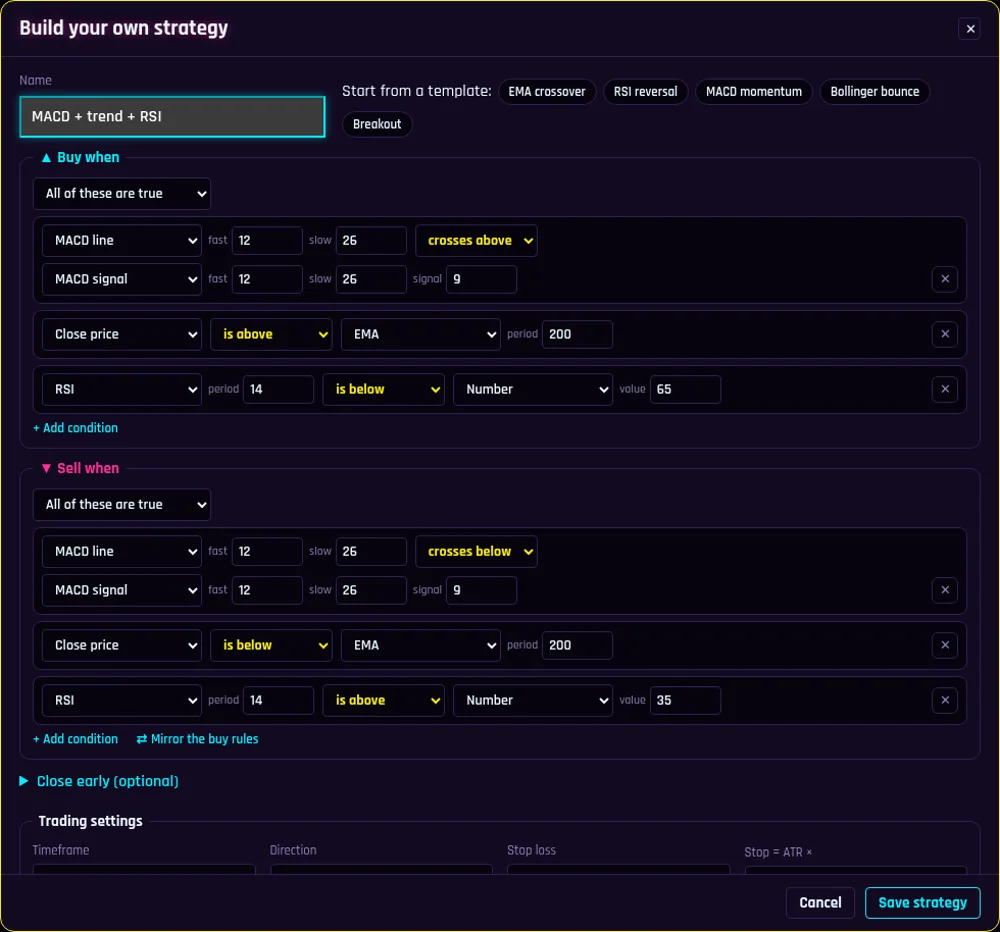Close the Build your own strategy dialog
Screen dimensions: 1000x932
969,29
